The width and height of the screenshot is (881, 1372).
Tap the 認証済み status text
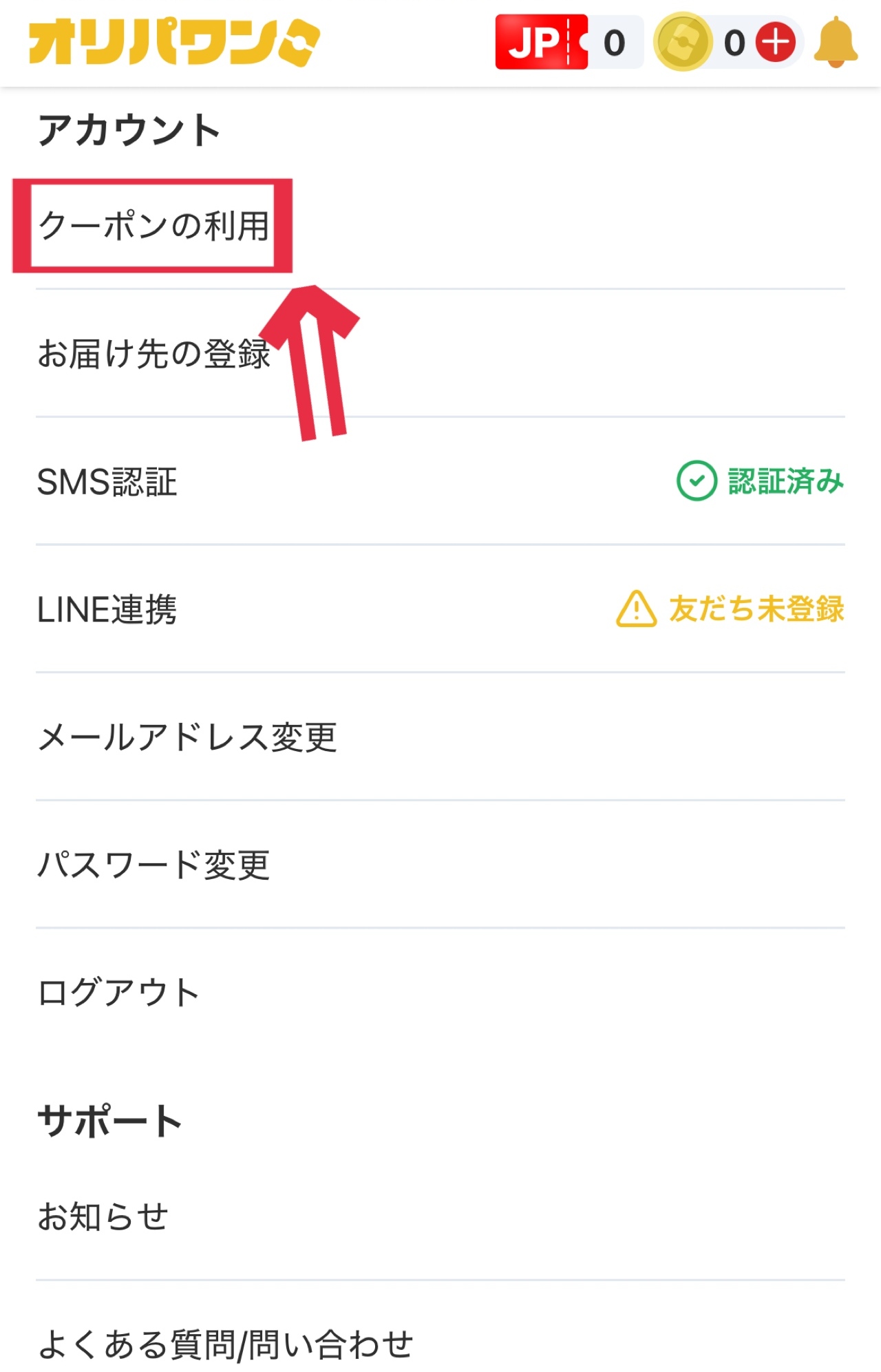[x=785, y=481]
